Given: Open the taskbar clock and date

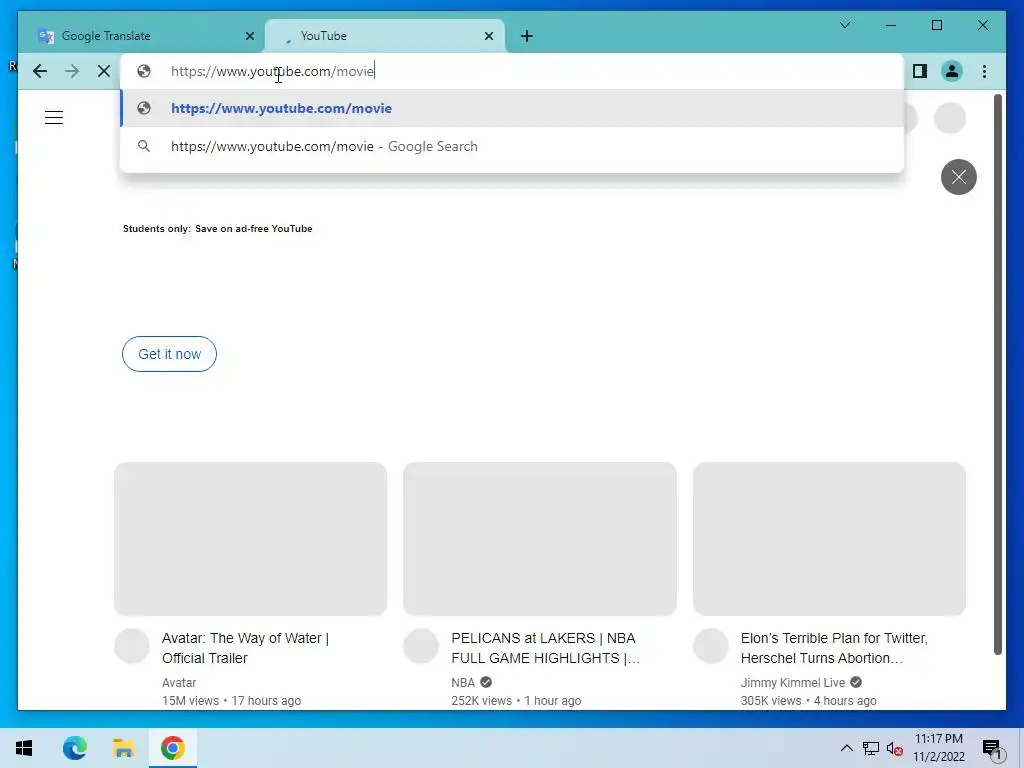Looking at the screenshot, I should (x=939, y=748).
